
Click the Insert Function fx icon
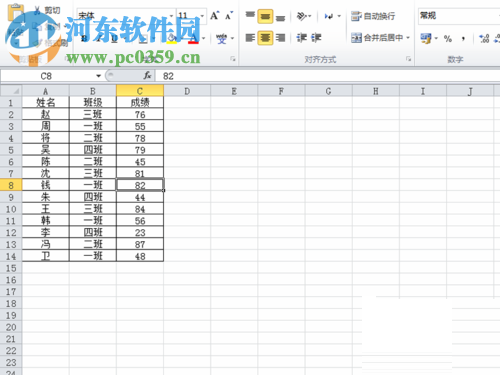coord(147,76)
